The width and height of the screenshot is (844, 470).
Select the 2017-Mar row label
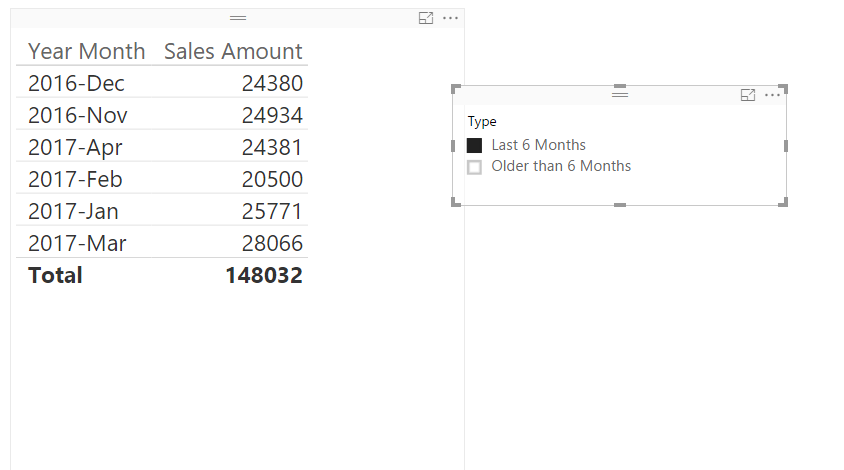[77, 243]
